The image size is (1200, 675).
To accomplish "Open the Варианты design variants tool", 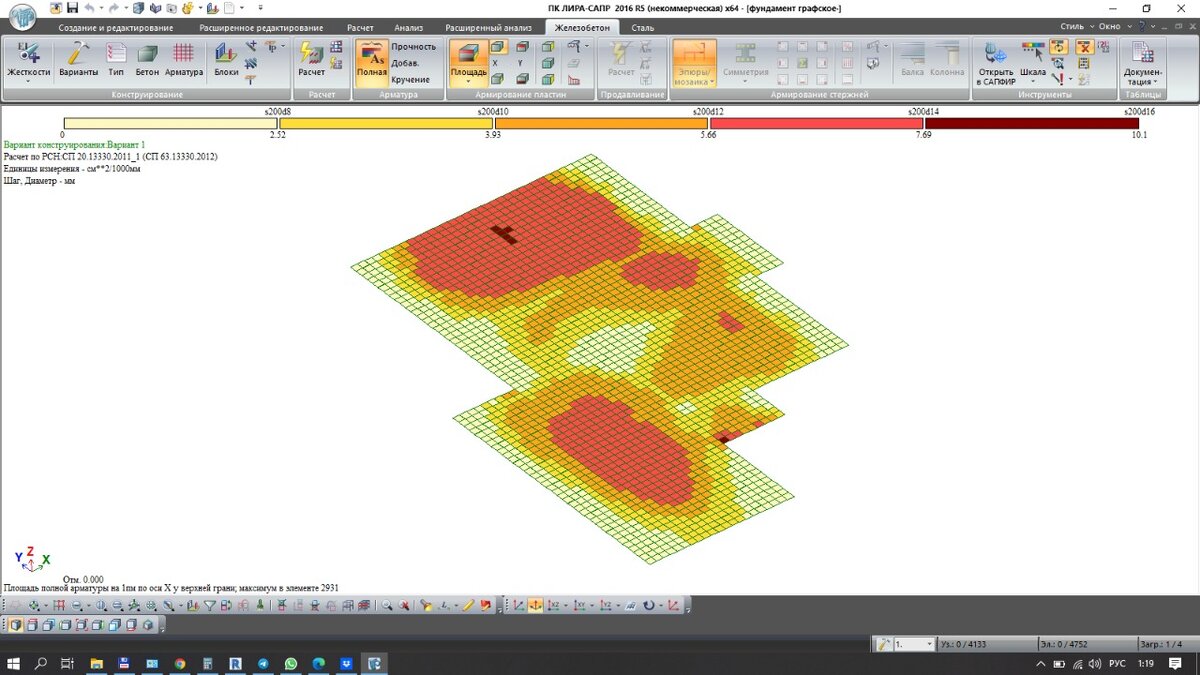I will click(x=78, y=60).
